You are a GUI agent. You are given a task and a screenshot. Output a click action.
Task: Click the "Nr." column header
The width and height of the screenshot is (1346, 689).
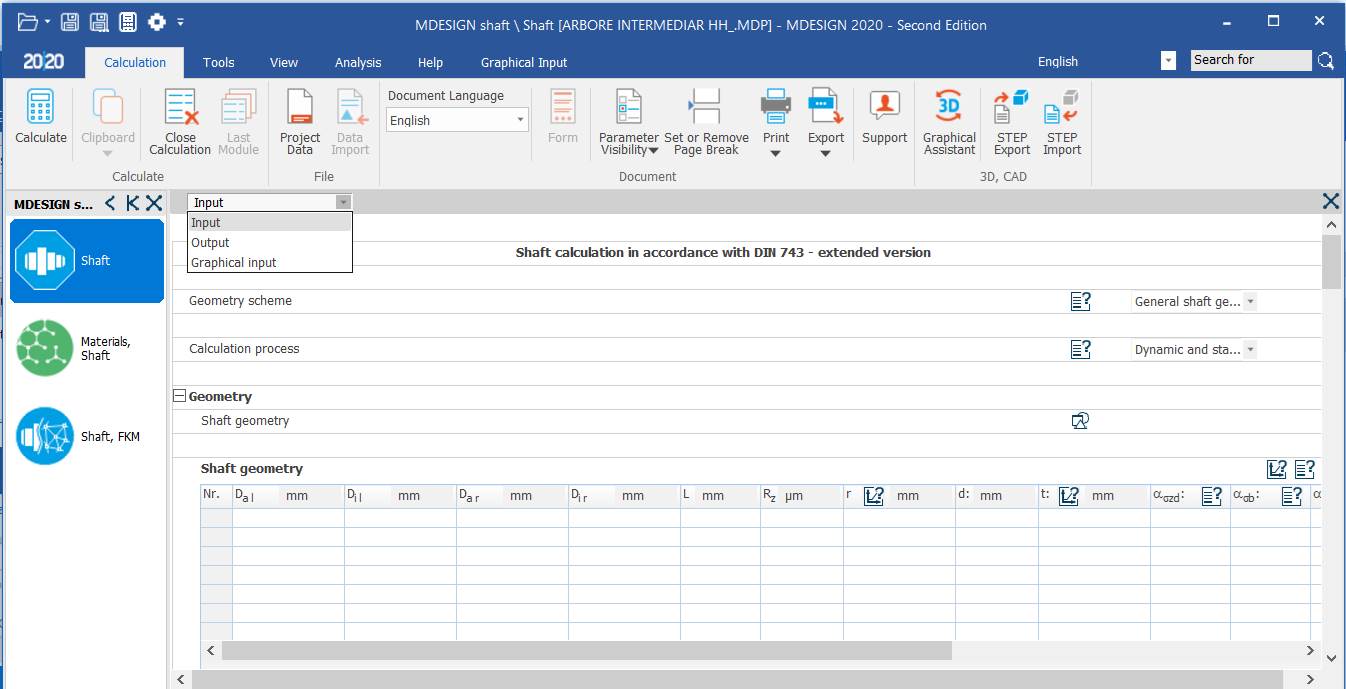(x=216, y=495)
